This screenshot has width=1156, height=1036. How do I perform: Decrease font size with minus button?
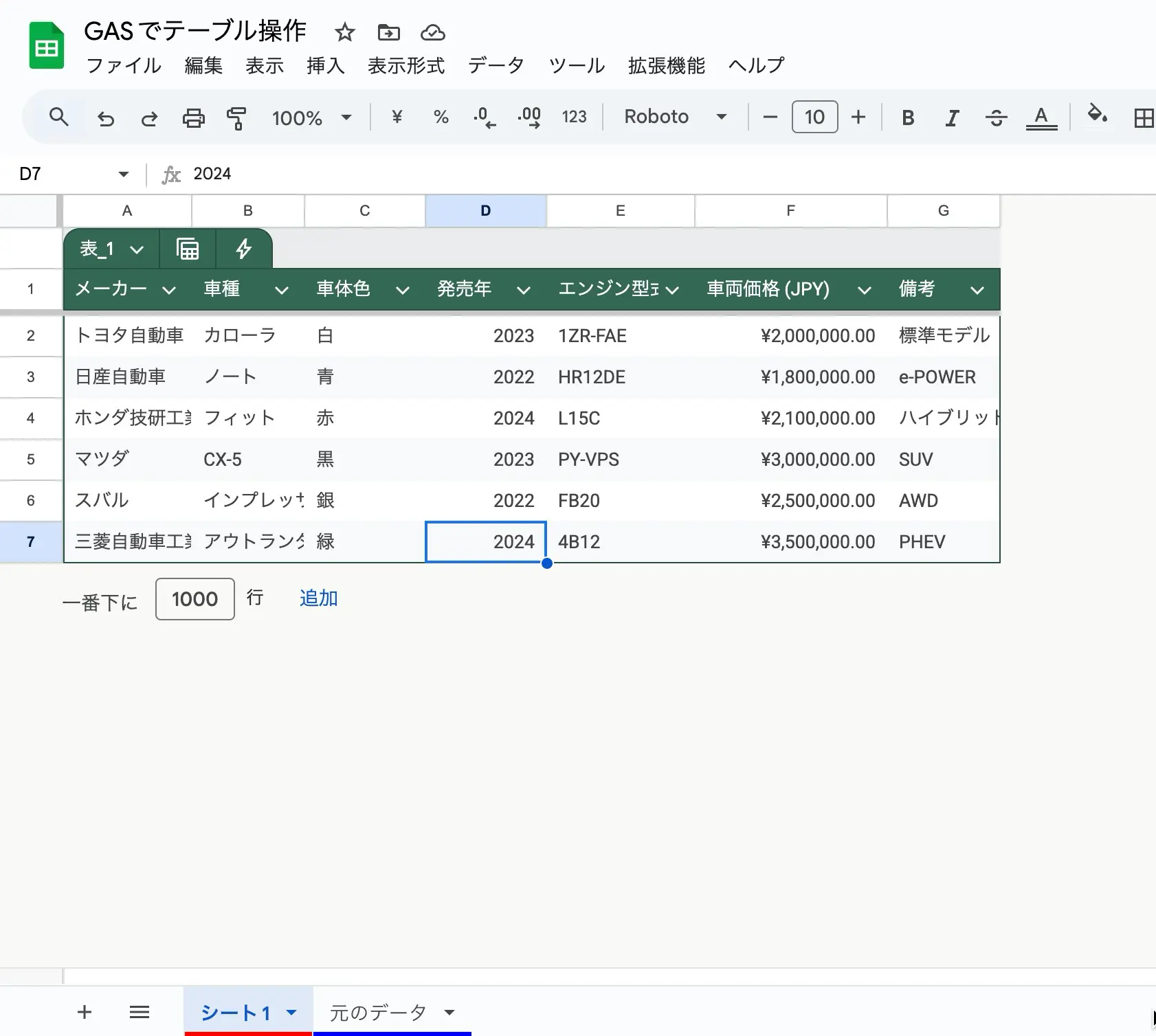click(770, 117)
